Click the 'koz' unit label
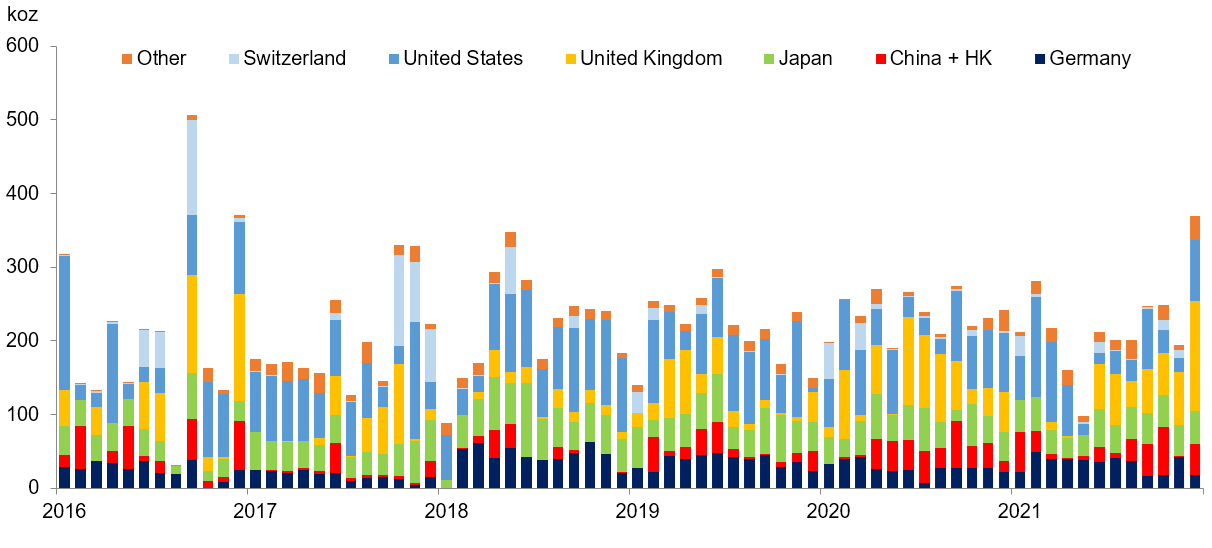 pos(25,15)
